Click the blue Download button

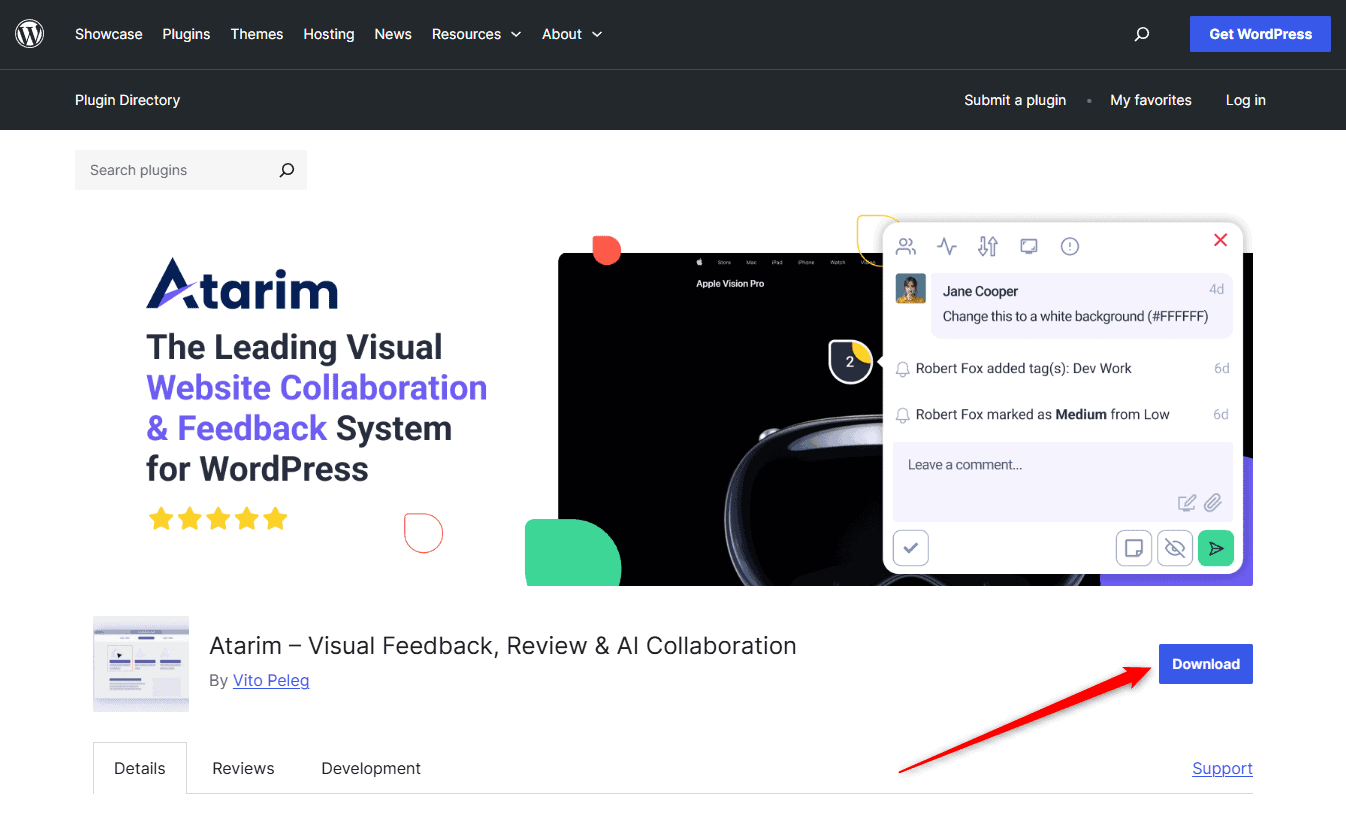tap(1206, 664)
